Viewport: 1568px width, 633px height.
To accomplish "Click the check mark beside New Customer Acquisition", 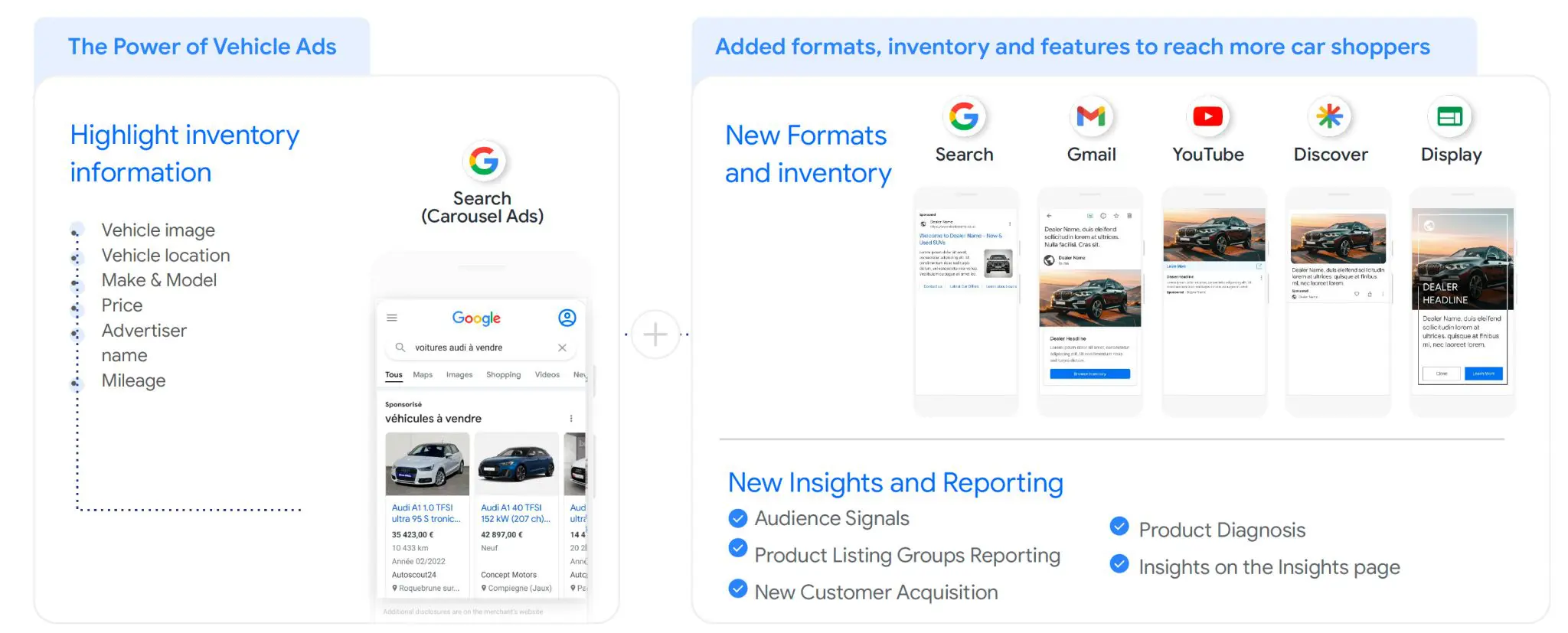I will pos(738,589).
